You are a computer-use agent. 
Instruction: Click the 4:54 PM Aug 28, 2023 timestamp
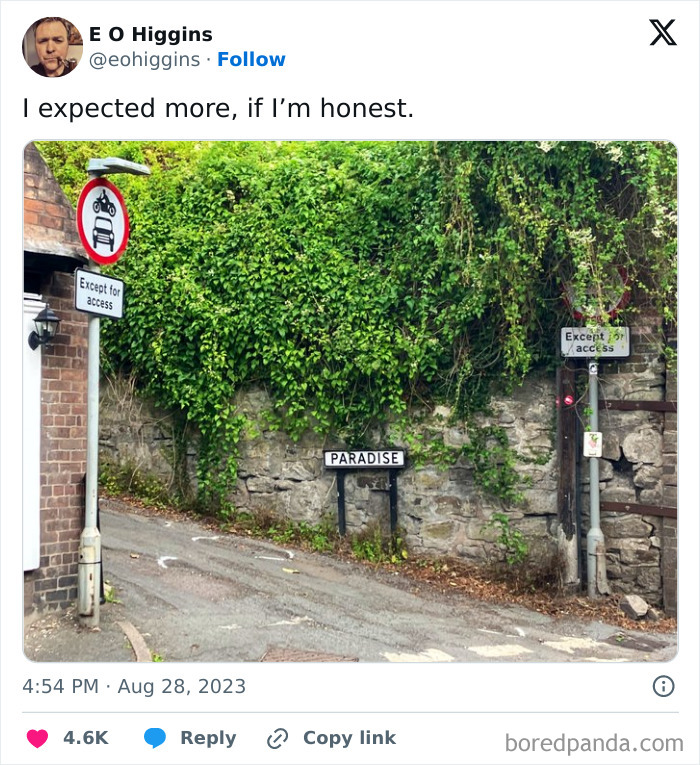134,687
